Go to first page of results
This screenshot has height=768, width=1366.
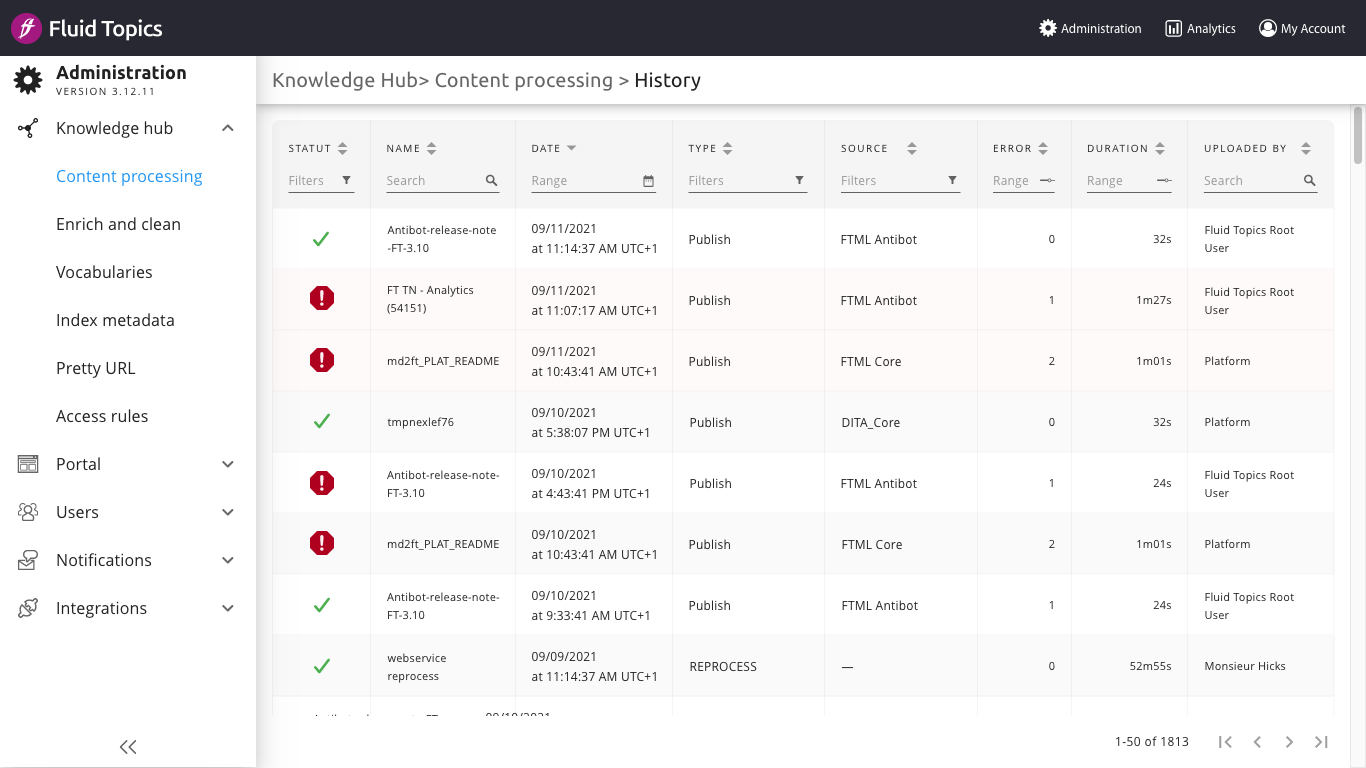(x=1225, y=742)
